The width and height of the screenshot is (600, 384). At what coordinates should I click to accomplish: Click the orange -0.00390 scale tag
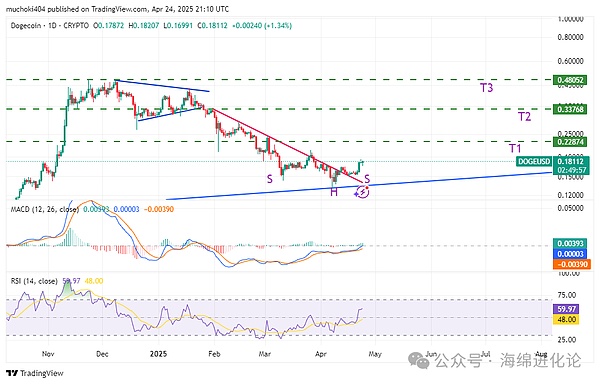click(x=571, y=264)
